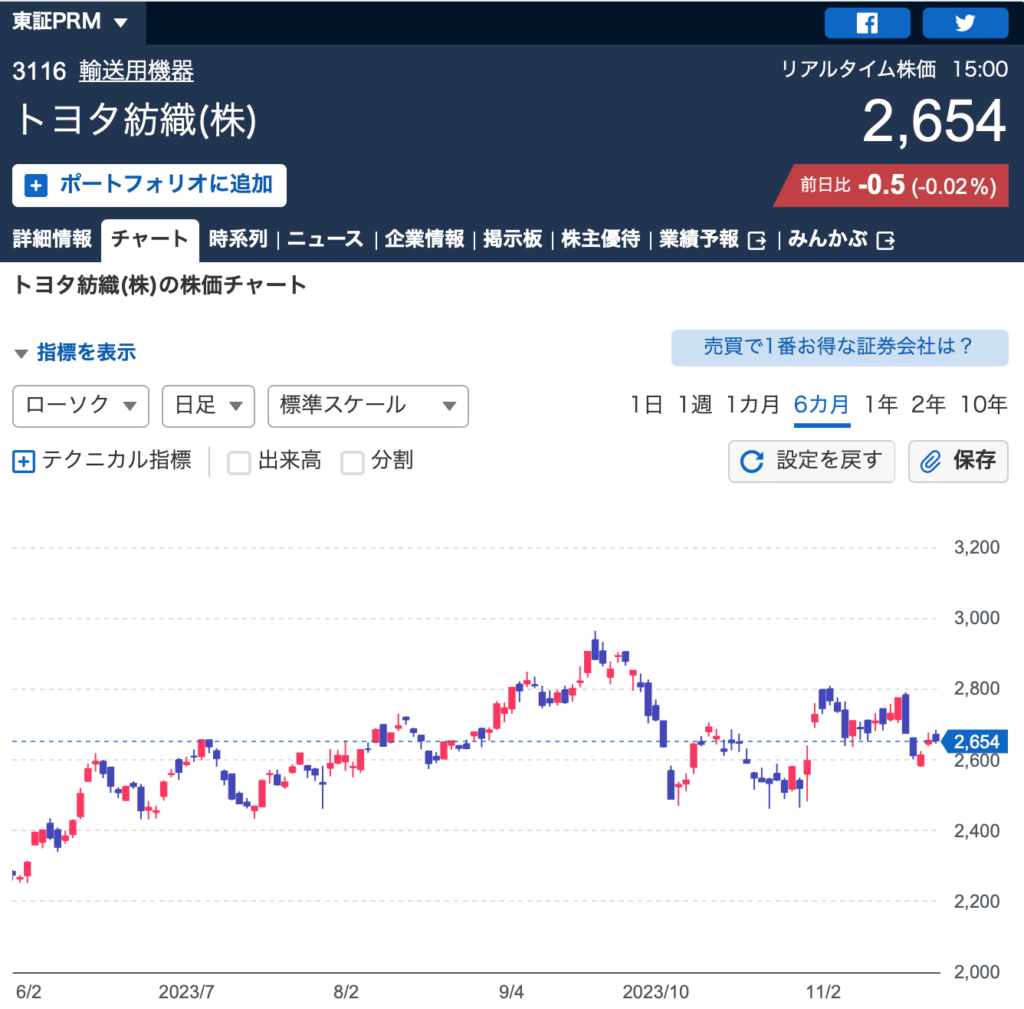Collapse the 指標を表示 section

point(22,353)
